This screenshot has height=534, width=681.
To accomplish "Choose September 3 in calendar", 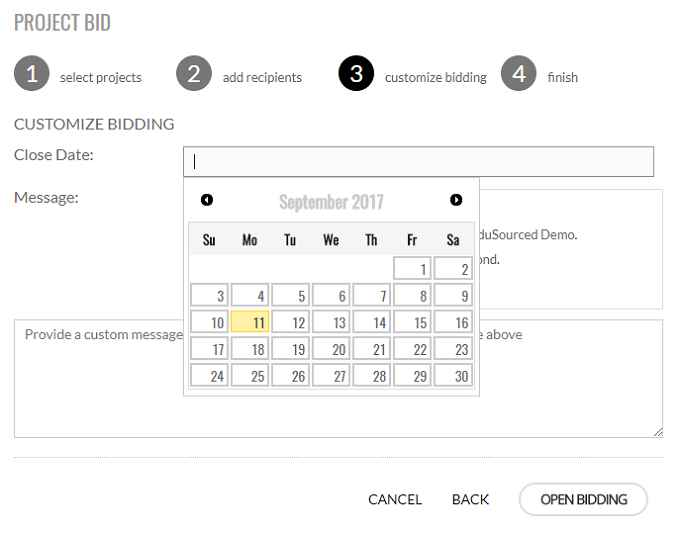I will pyautogui.click(x=209, y=295).
